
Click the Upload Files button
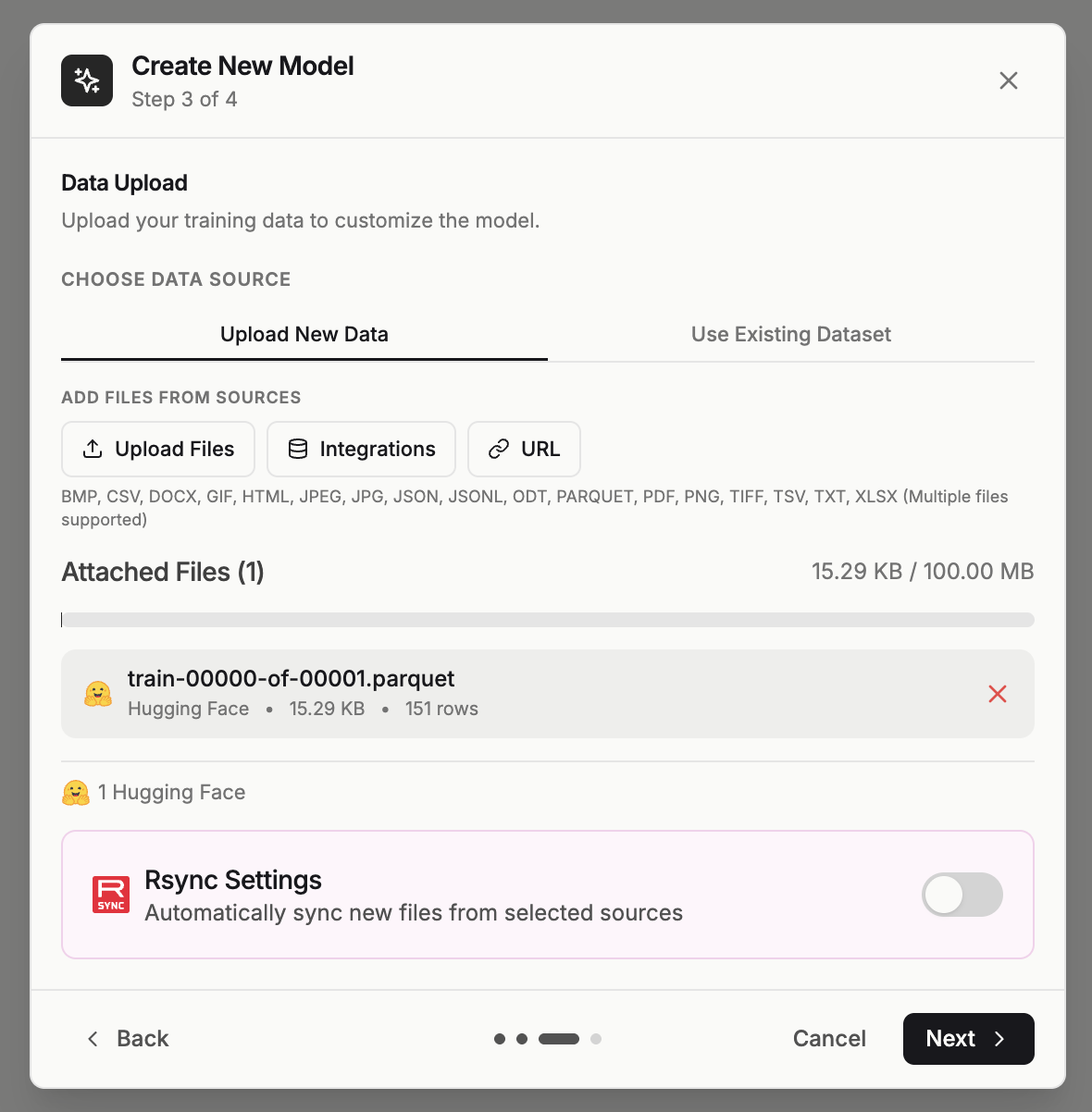pos(158,449)
